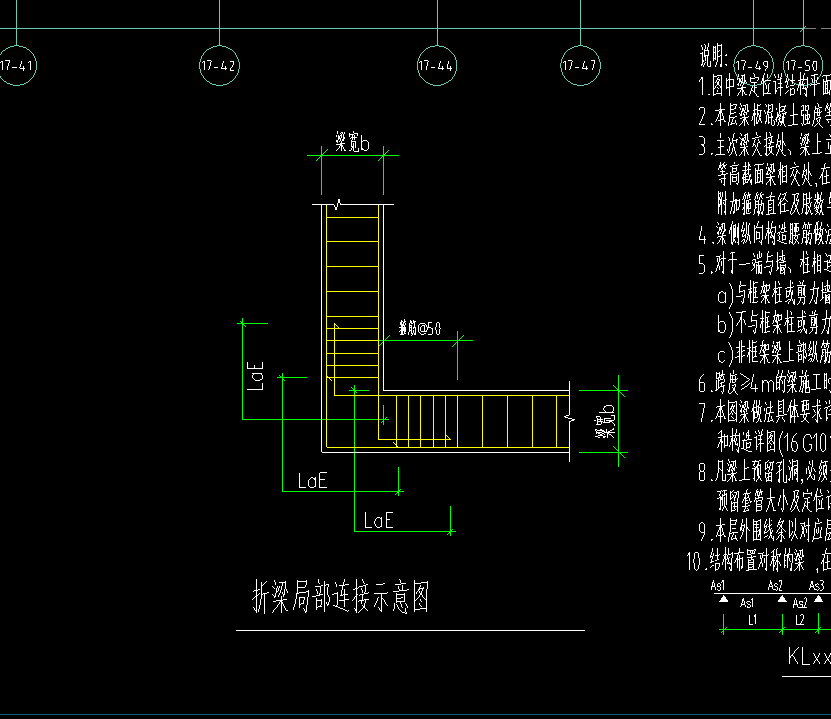831x719 pixels.
Task: Select note line 10.结构布置对称的梁
Action: click(758, 560)
